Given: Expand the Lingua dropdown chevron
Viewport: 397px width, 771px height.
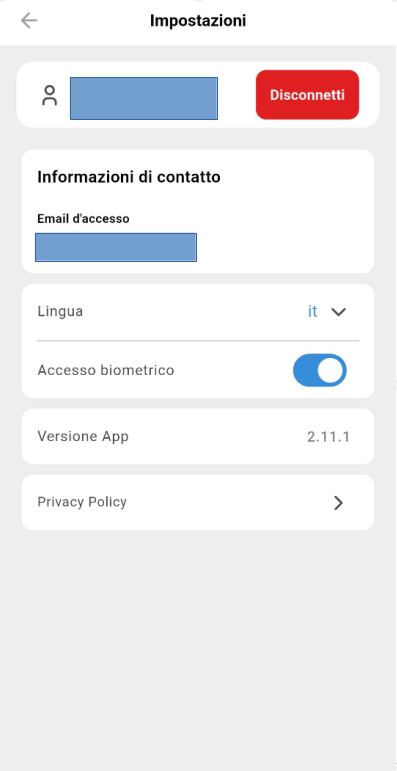Looking at the screenshot, I should pos(338,312).
